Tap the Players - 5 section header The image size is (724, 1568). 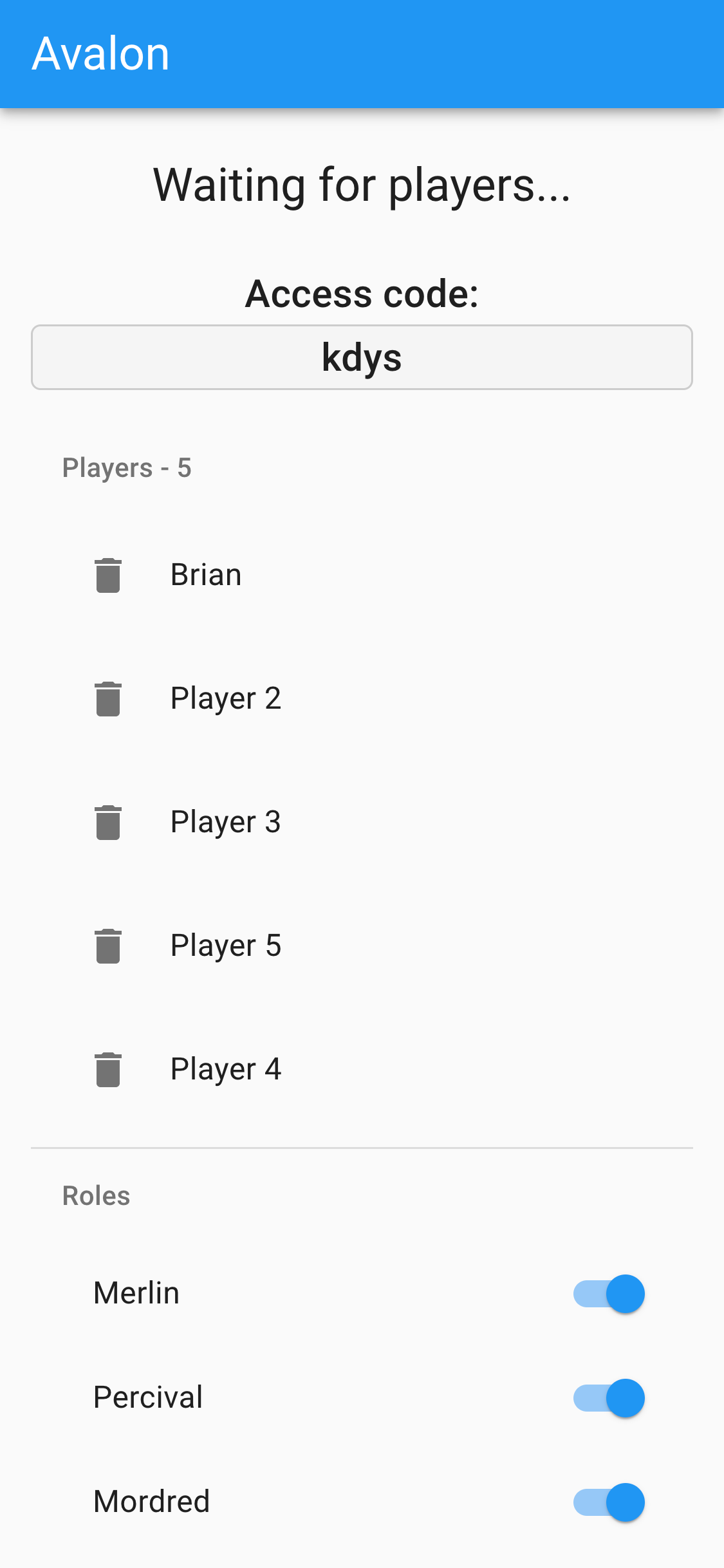pyautogui.click(x=127, y=468)
